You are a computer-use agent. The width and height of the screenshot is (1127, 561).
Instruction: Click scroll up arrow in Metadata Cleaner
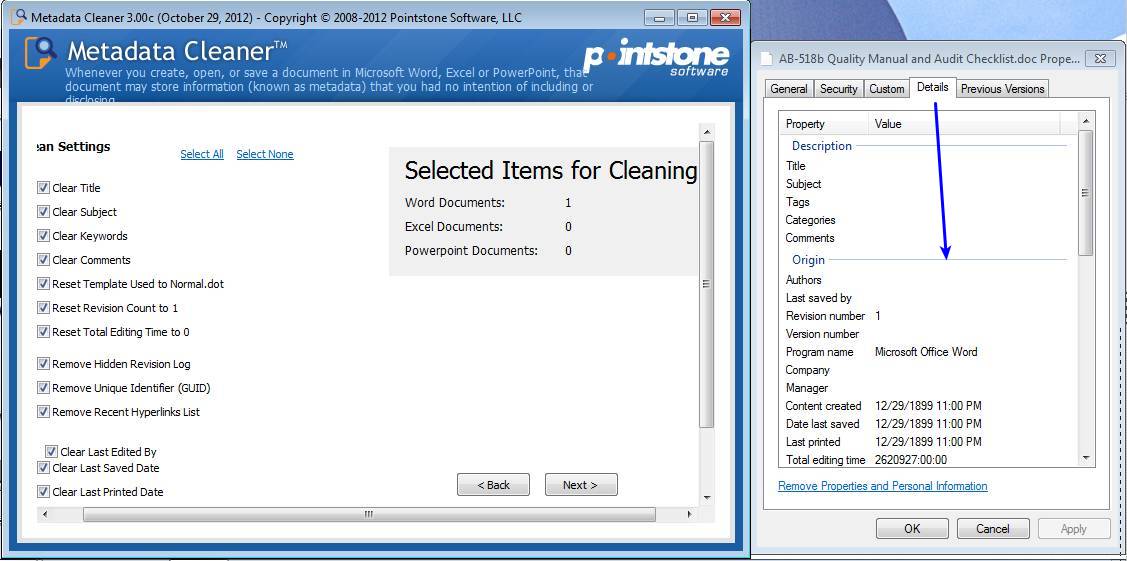point(707,133)
